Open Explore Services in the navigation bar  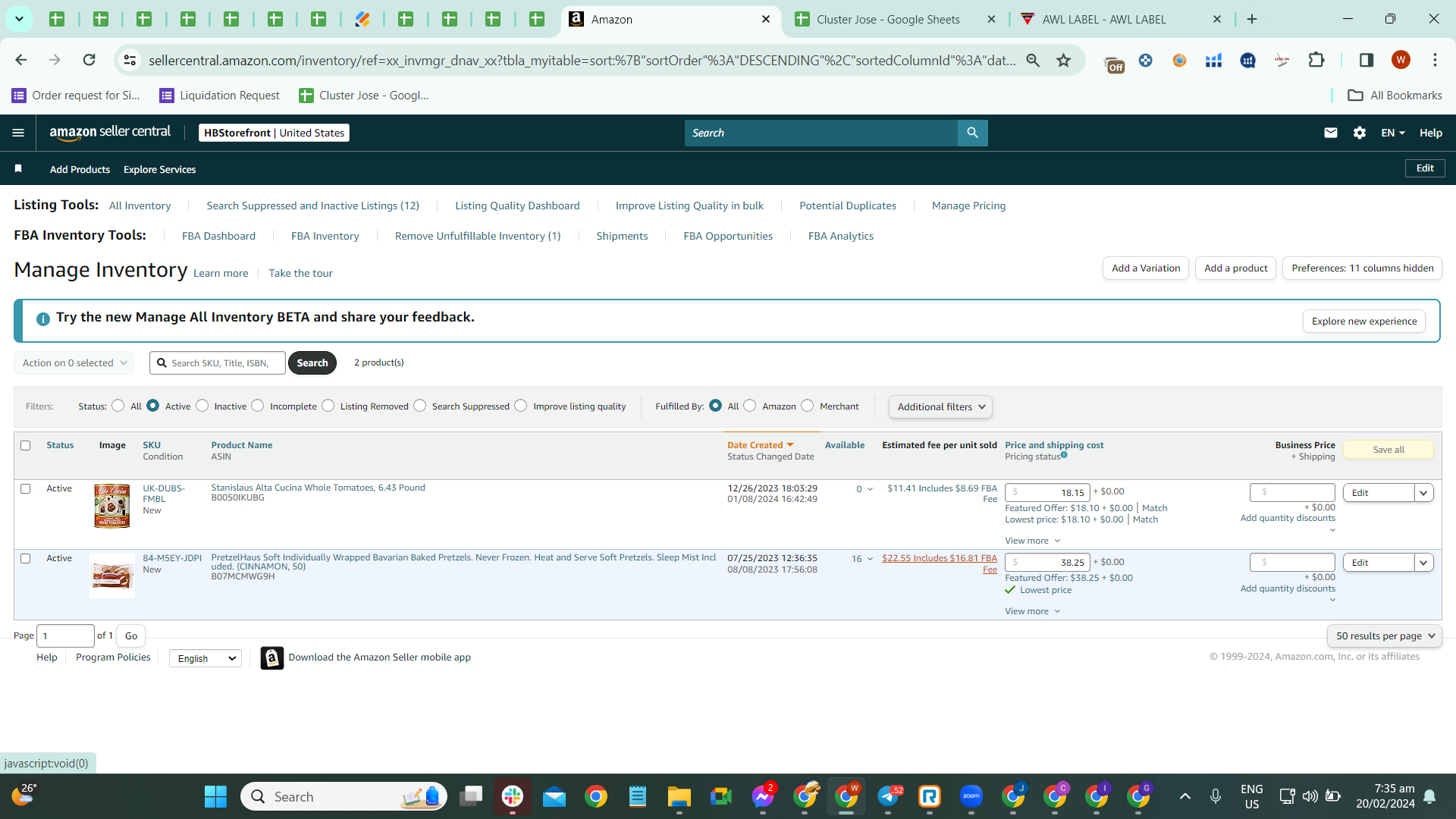[159, 169]
